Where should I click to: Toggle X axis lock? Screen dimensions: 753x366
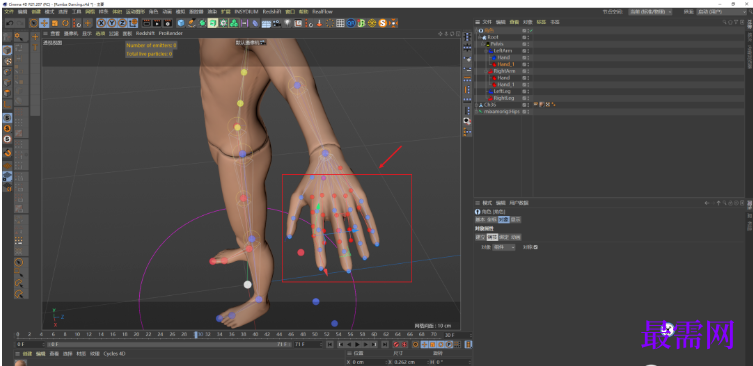[x=102, y=23]
